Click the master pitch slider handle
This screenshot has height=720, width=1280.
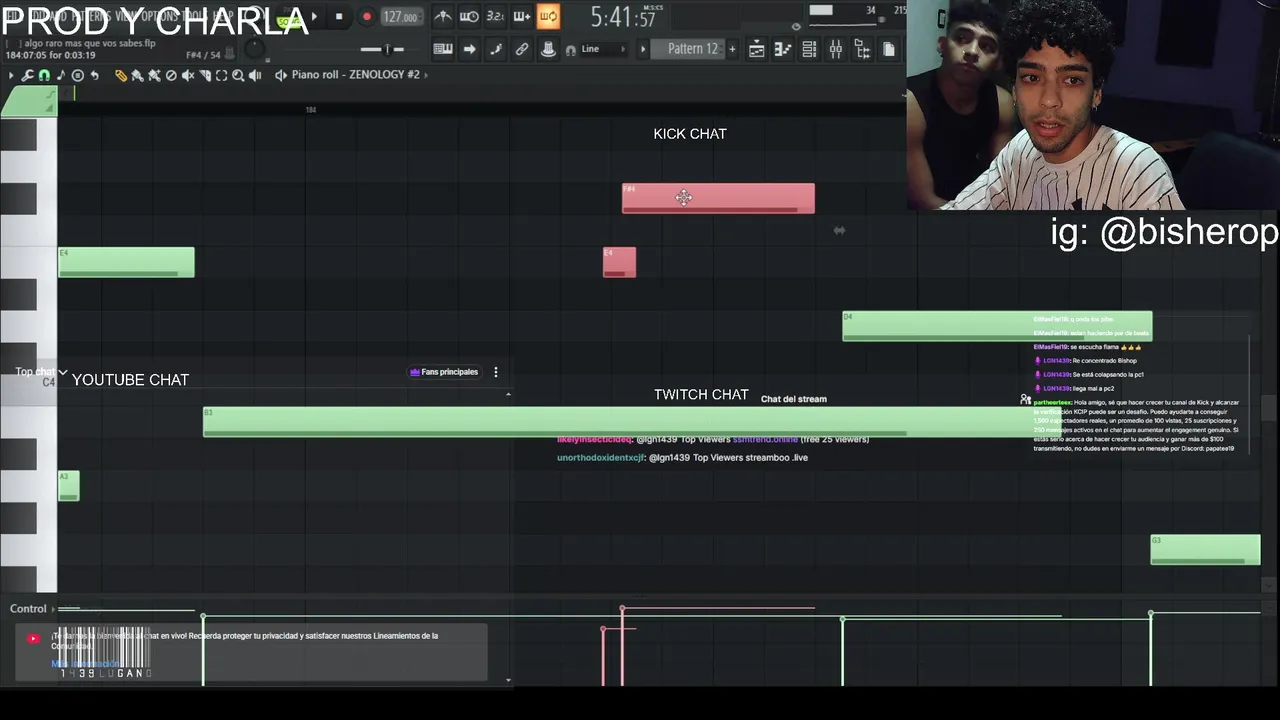point(386,49)
